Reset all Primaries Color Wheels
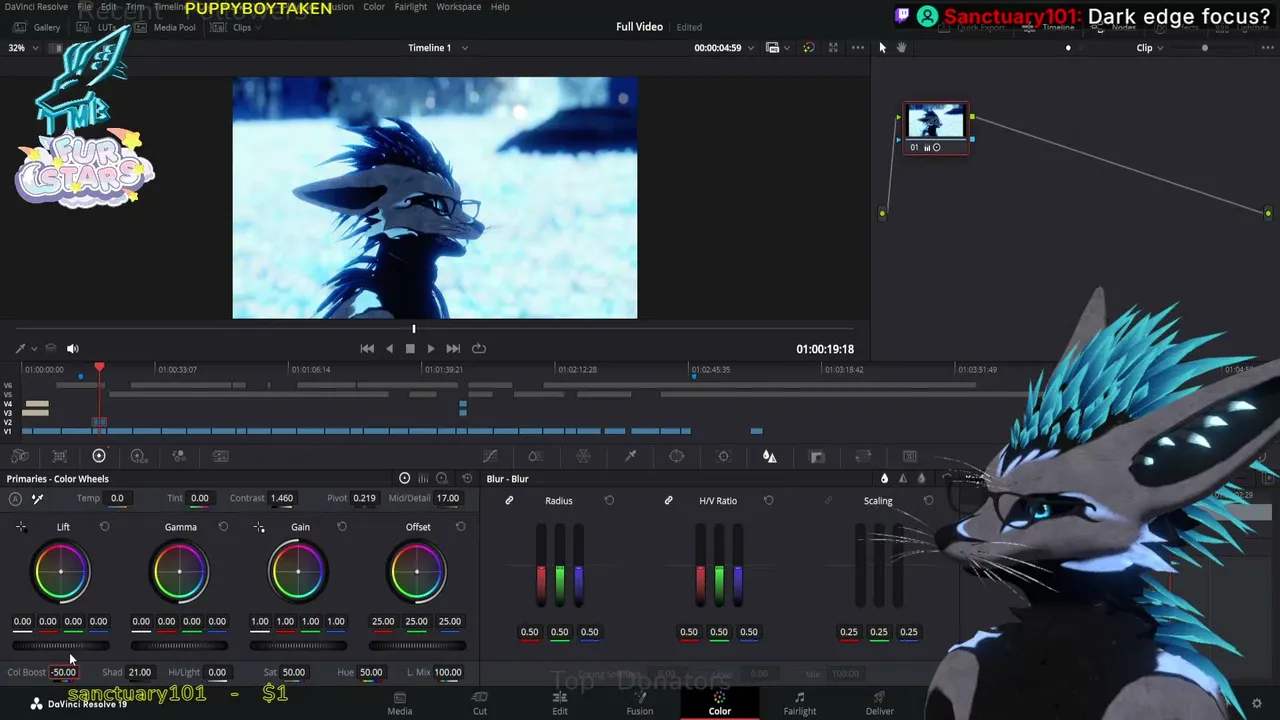The image size is (1280, 720). tap(467, 479)
